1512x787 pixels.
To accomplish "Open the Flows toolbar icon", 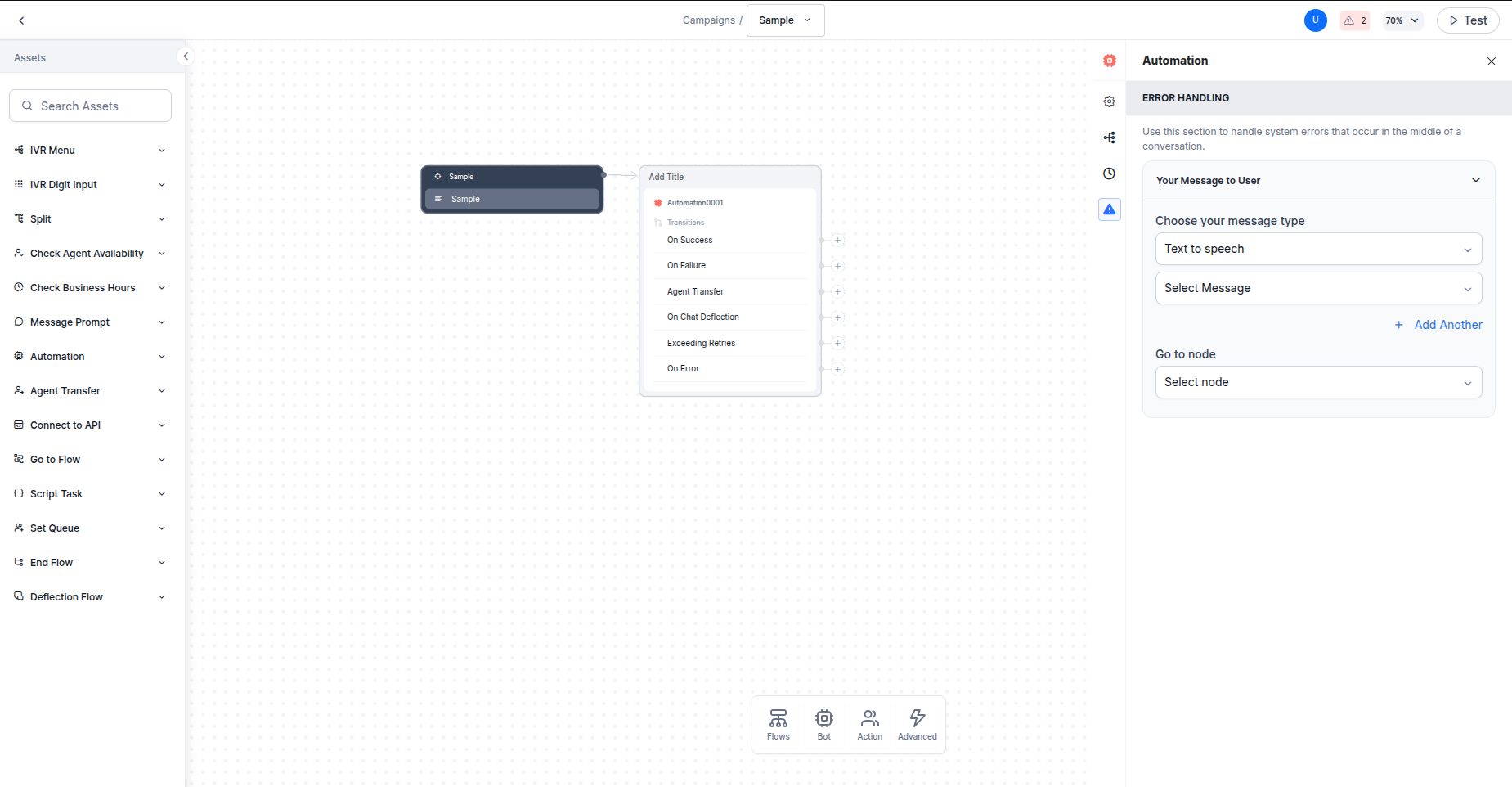I will click(778, 724).
